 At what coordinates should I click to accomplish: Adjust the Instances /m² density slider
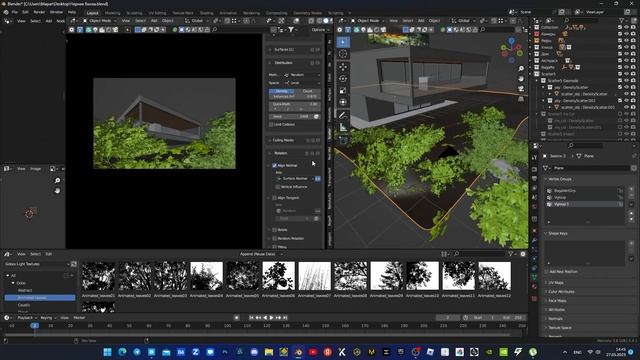[294, 97]
